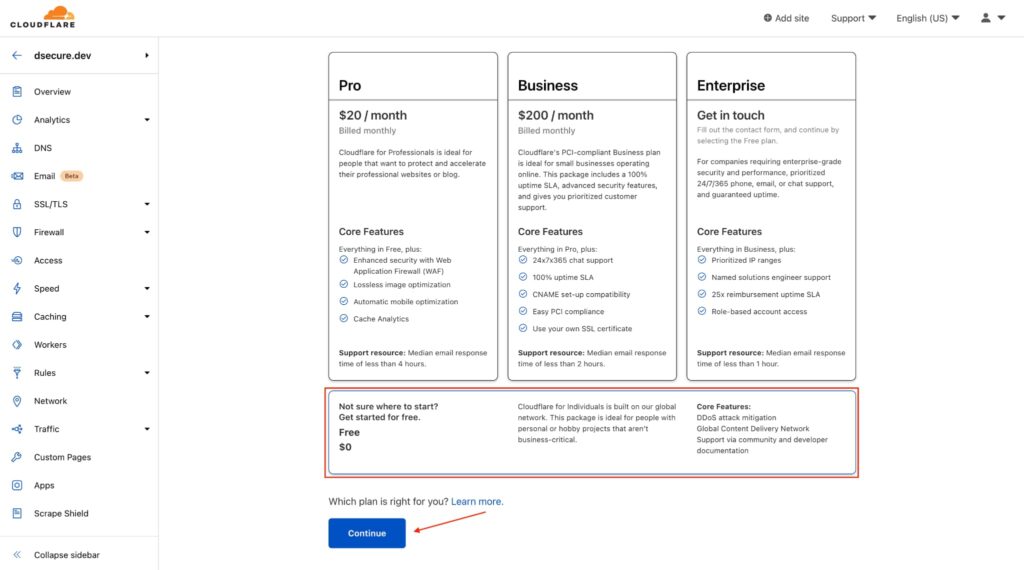Screen dimensions: 1024x570
Task: Click the Custom Pages wrench icon
Action: pyautogui.click(x=17, y=456)
